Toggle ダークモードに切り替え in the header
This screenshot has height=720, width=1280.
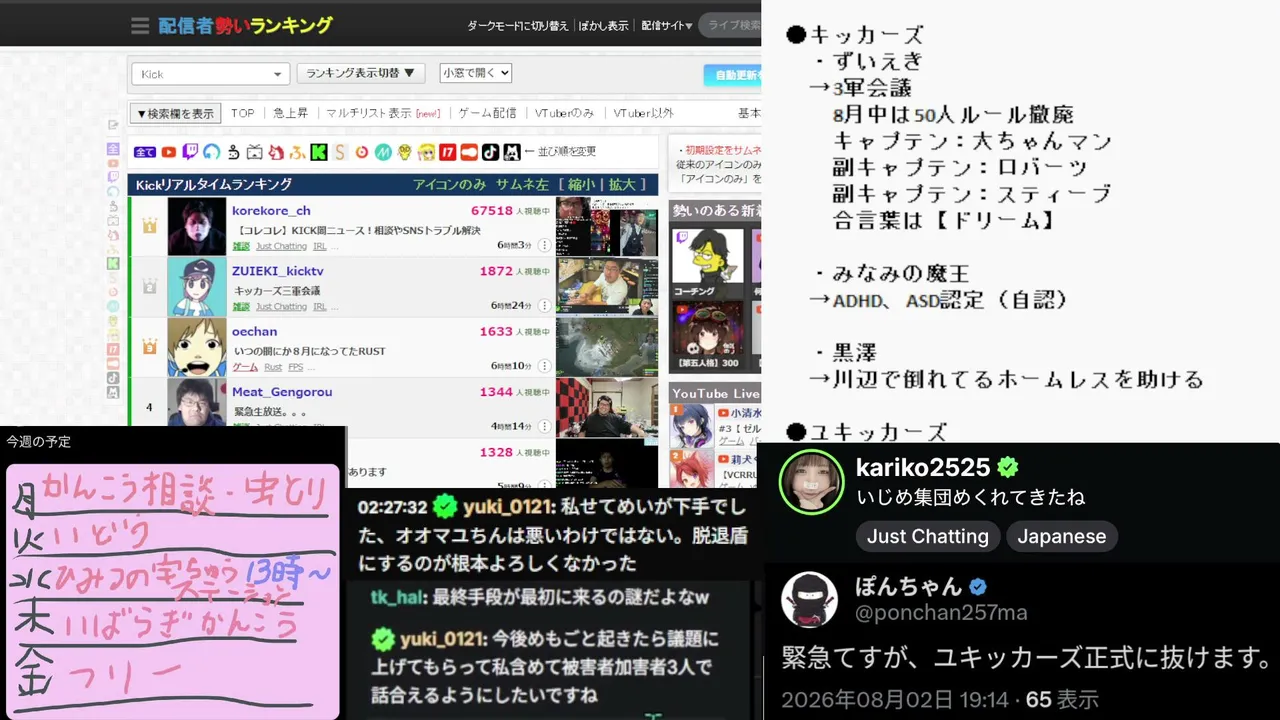[518, 26]
